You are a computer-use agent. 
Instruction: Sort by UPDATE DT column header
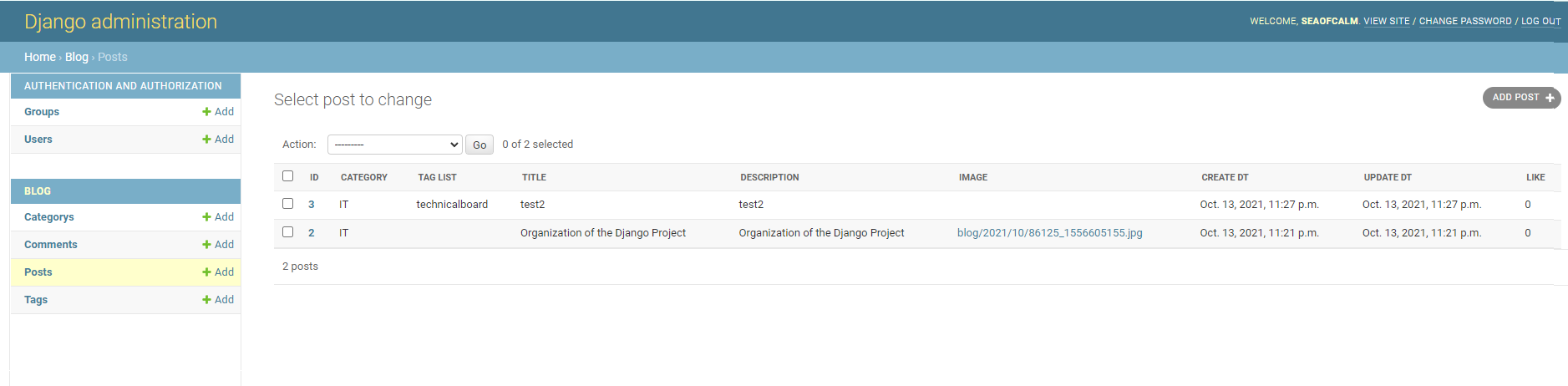click(x=1388, y=177)
